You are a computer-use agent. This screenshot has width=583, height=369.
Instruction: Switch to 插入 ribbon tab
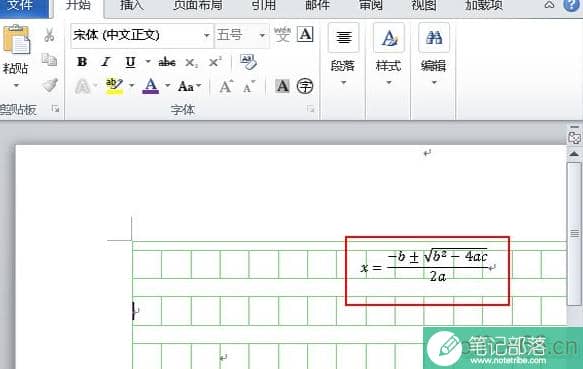(132, 5)
